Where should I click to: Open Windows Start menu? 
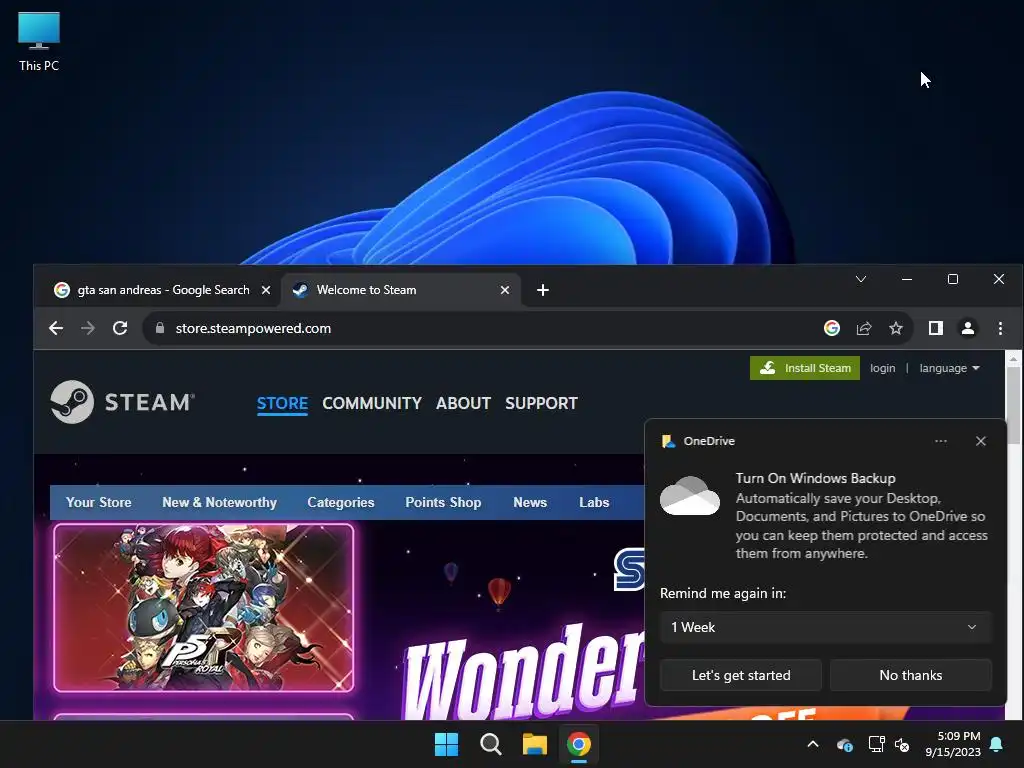[x=447, y=744]
